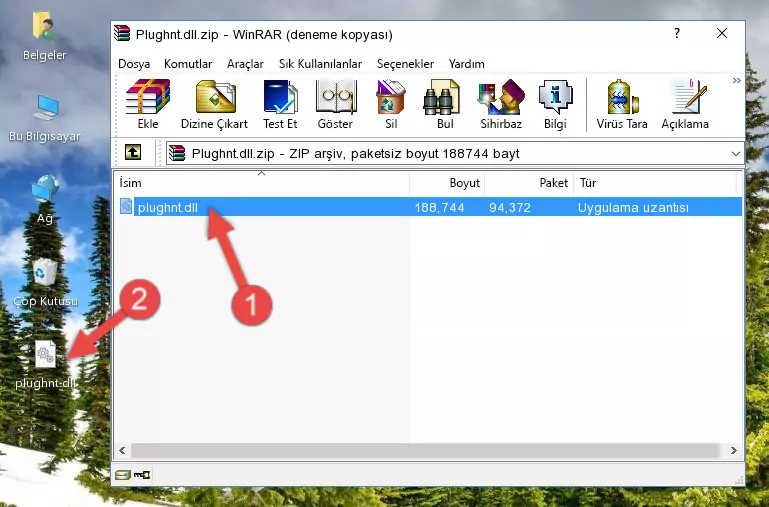Click horizontal scrollbar left arrow

click(x=122, y=450)
